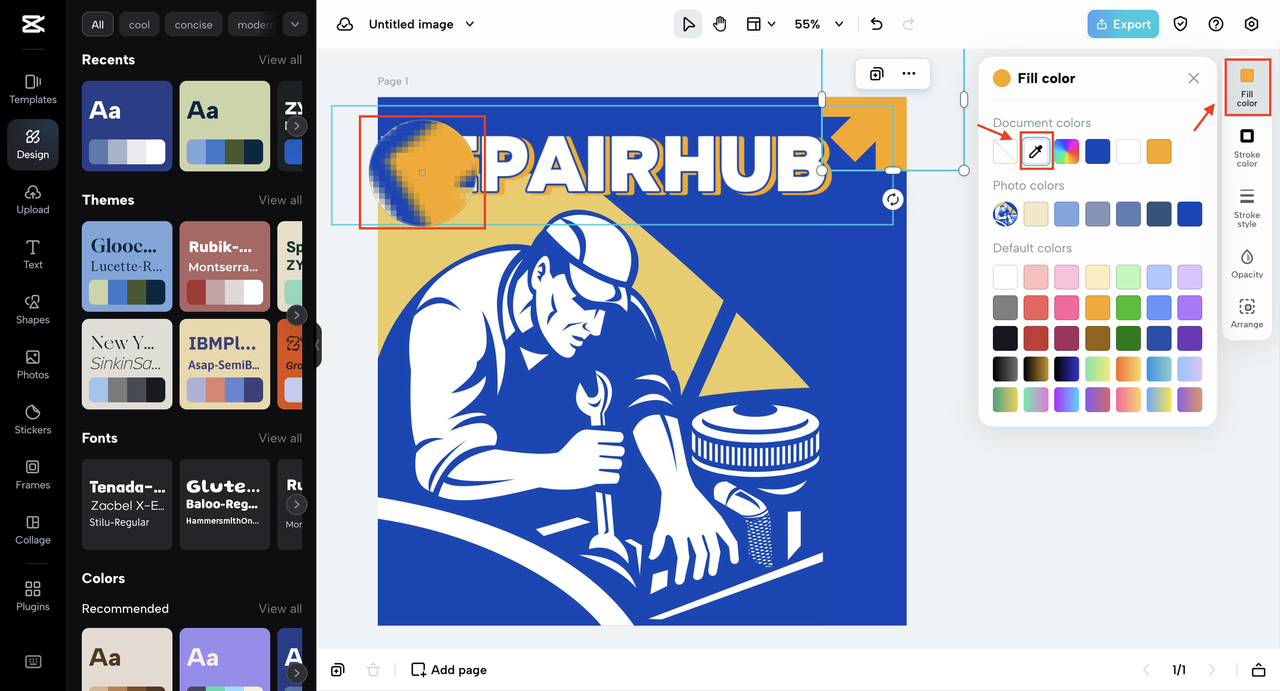This screenshot has height=691, width=1280.
Task: Click the keyboard shortcuts icon
Action: coord(33,662)
